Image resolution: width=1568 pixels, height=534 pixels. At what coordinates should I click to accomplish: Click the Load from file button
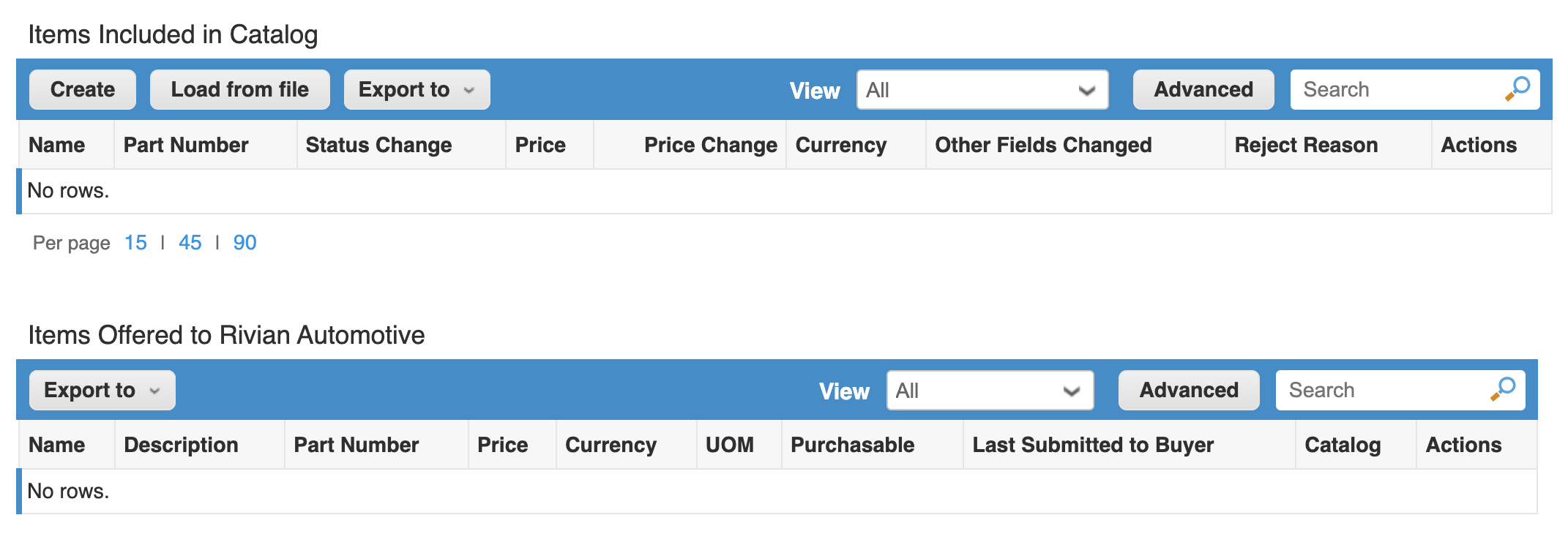(239, 90)
